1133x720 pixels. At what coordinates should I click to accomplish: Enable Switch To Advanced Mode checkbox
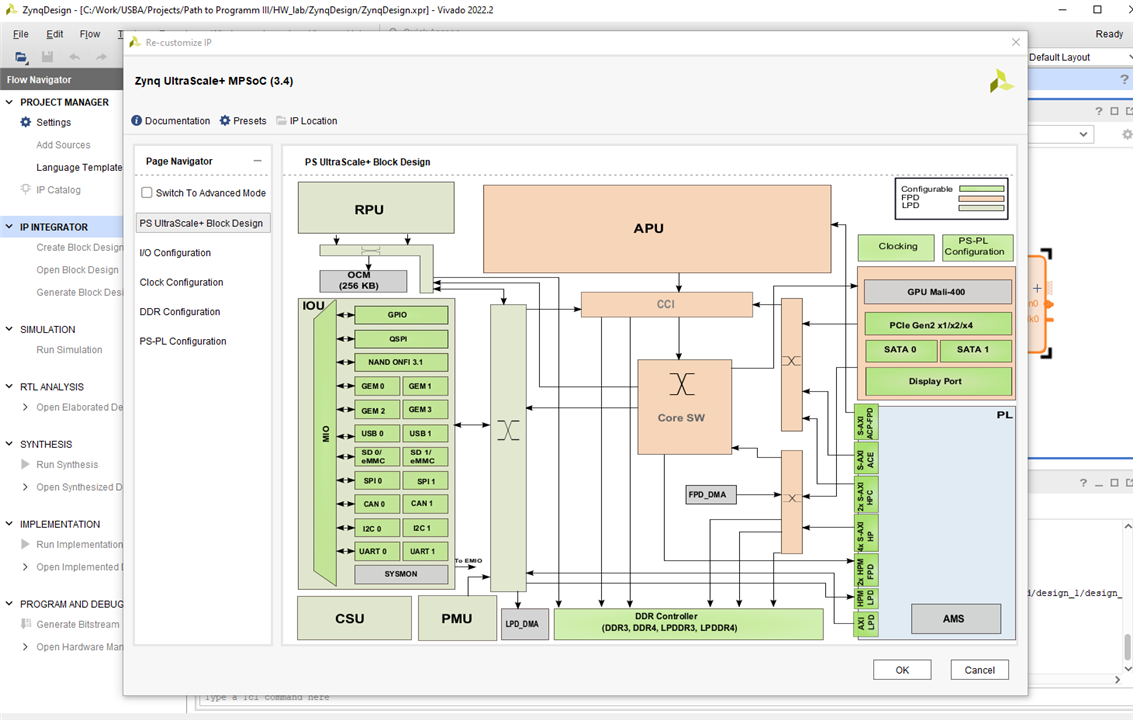click(x=147, y=193)
